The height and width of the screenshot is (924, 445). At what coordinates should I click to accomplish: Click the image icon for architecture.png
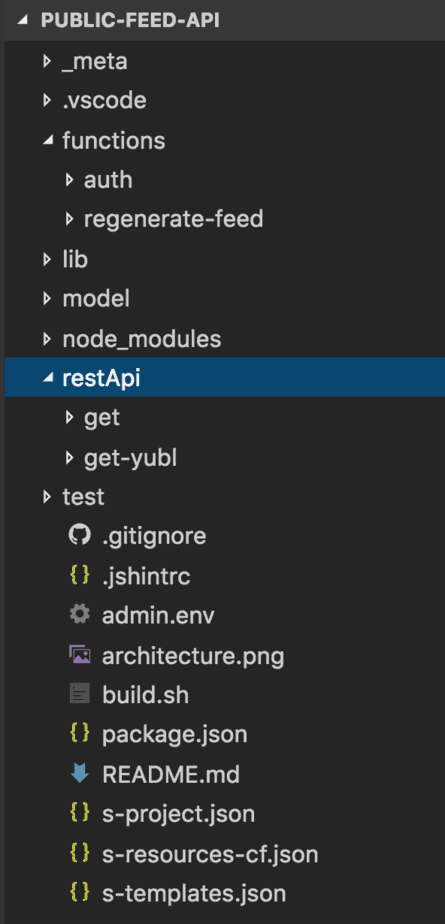pos(80,655)
